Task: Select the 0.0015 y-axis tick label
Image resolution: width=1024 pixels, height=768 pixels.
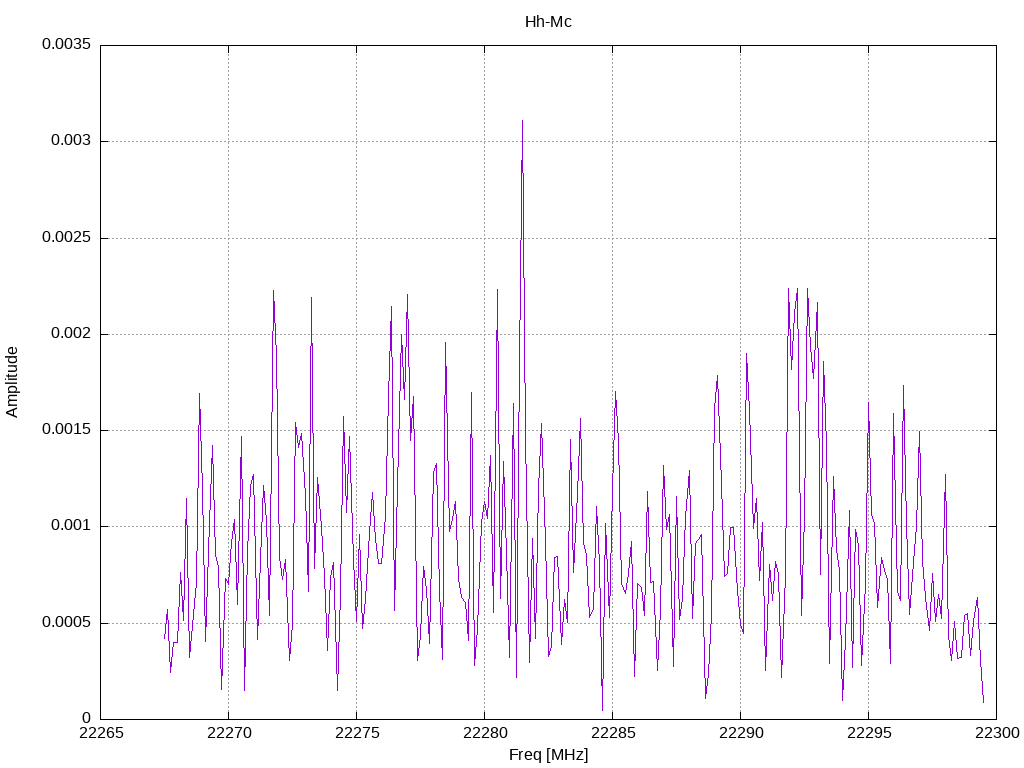Action: [66, 430]
